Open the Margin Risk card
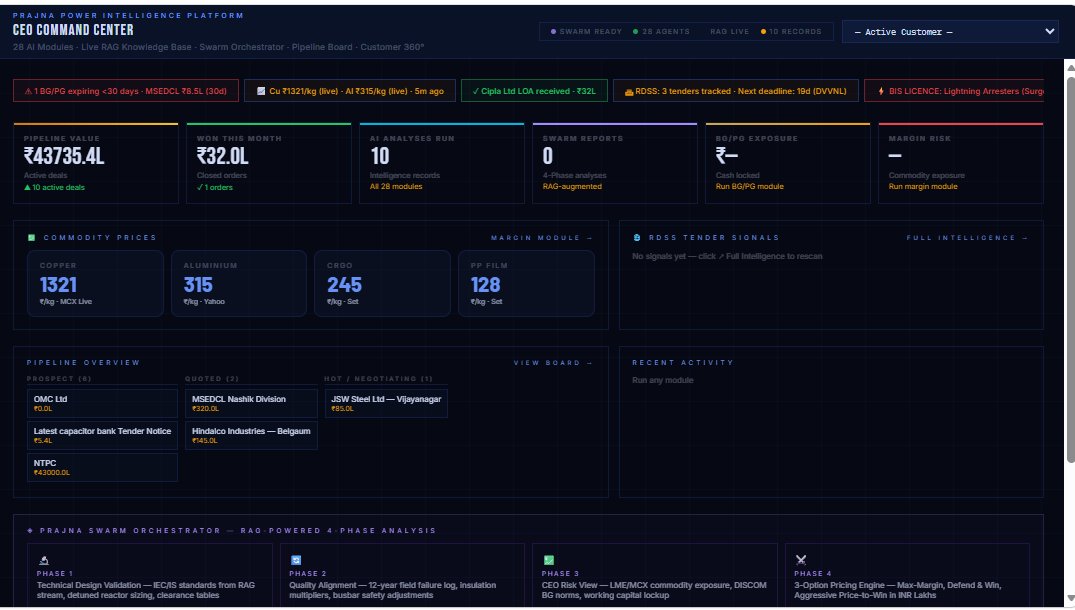Viewport: 1075px width, 610px height. coord(961,163)
